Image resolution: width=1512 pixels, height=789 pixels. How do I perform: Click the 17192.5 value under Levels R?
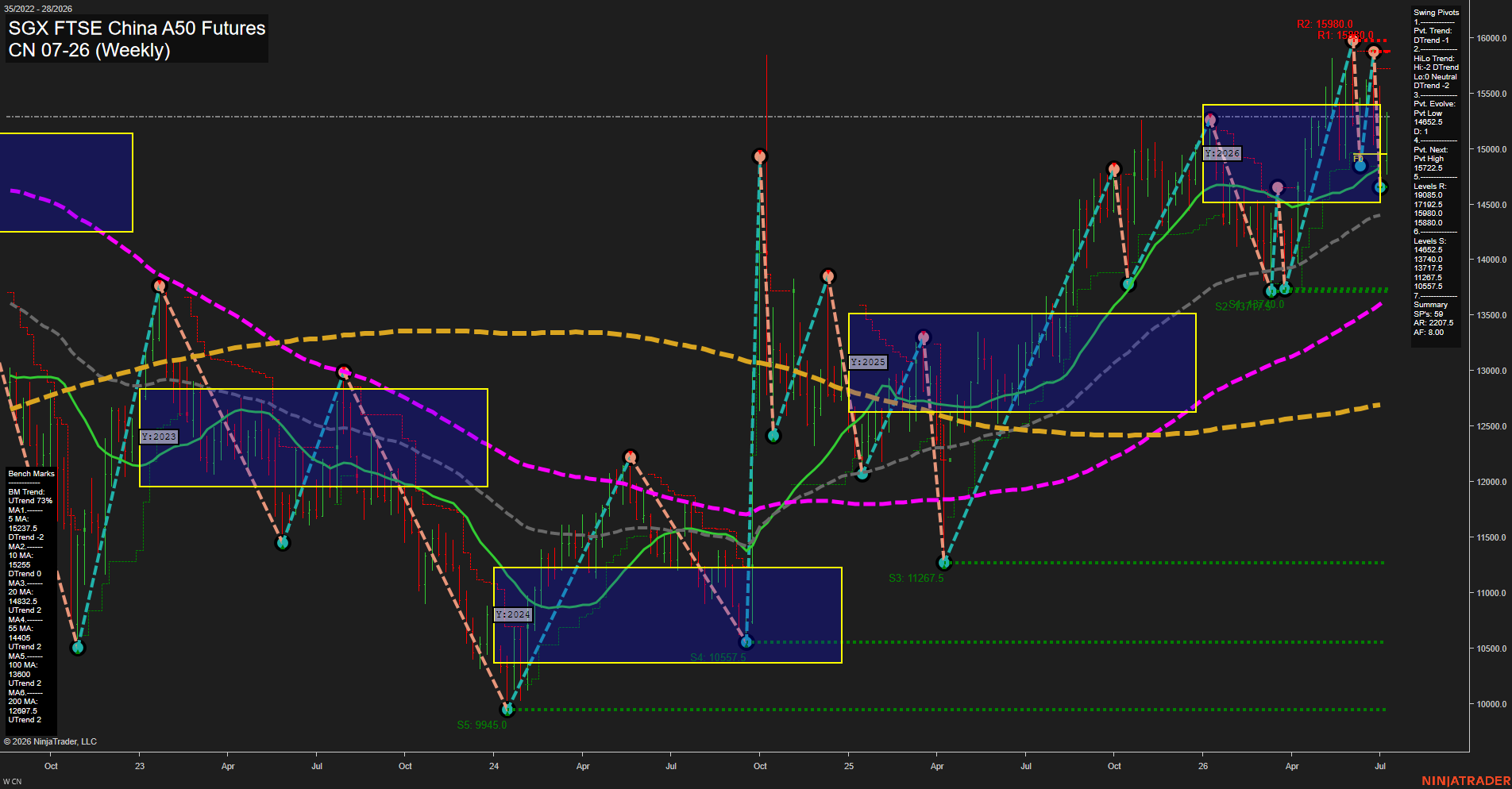click(x=1428, y=205)
